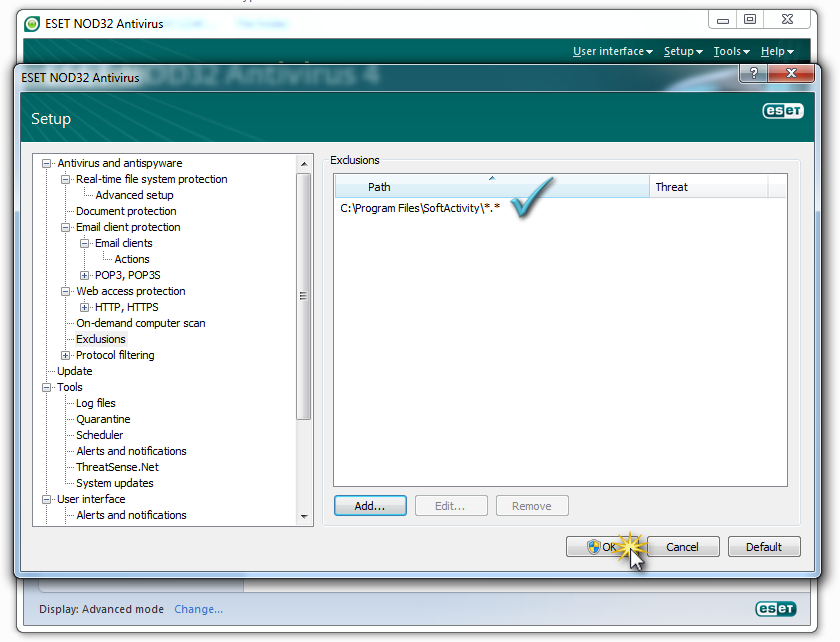This screenshot has height=642, width=840.
Task: Select Advanced setup in the tree
Action: [x=134, y=195]
